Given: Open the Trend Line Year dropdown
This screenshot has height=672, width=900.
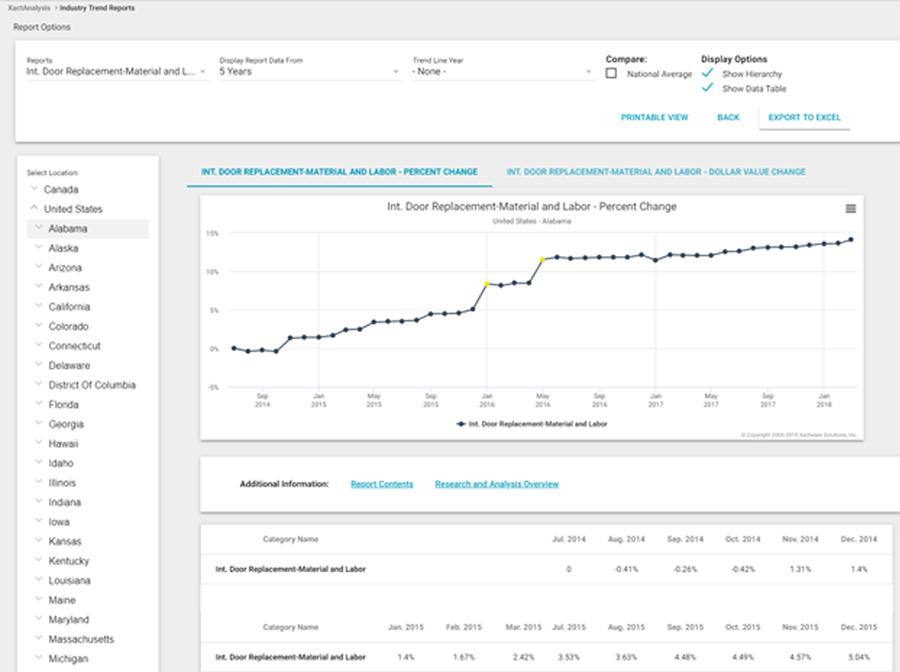Looking at the screenshot, I should 502,72.
